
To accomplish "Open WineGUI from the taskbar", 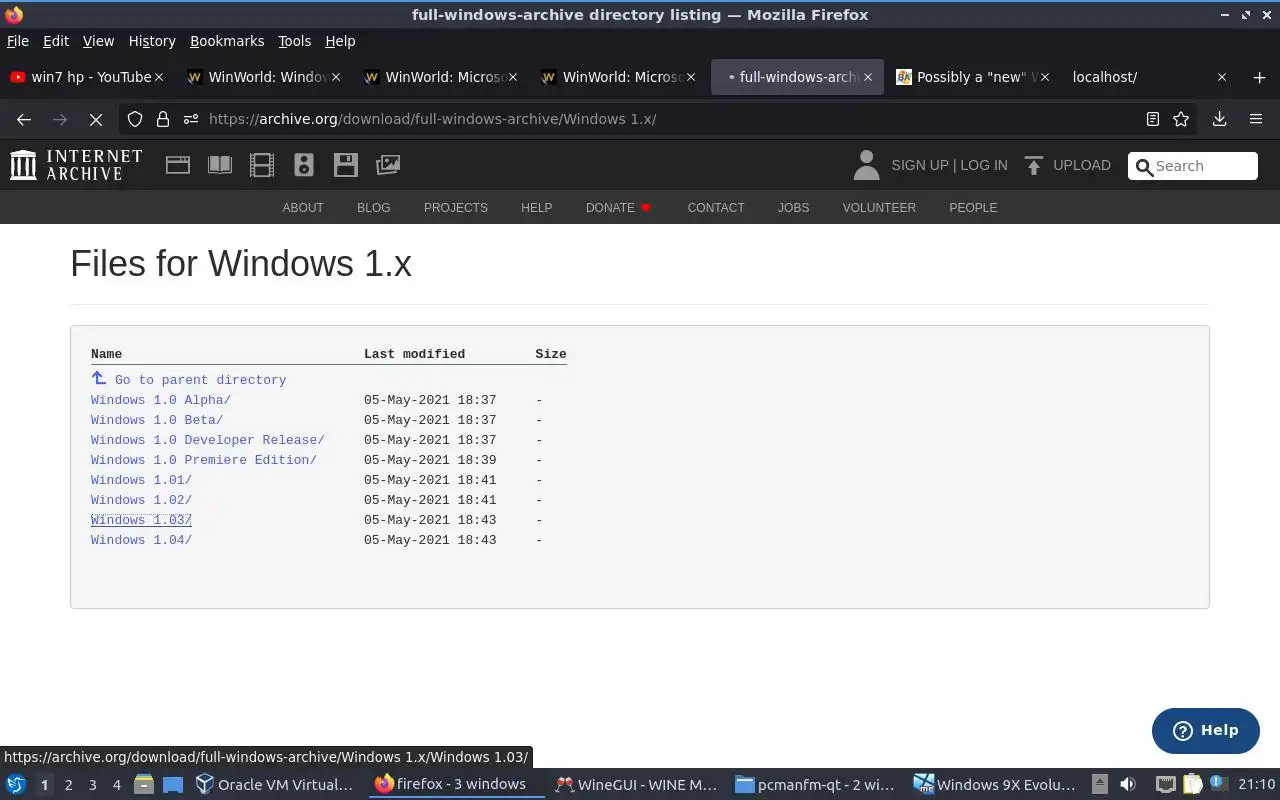I will click(x=637, y=785).
